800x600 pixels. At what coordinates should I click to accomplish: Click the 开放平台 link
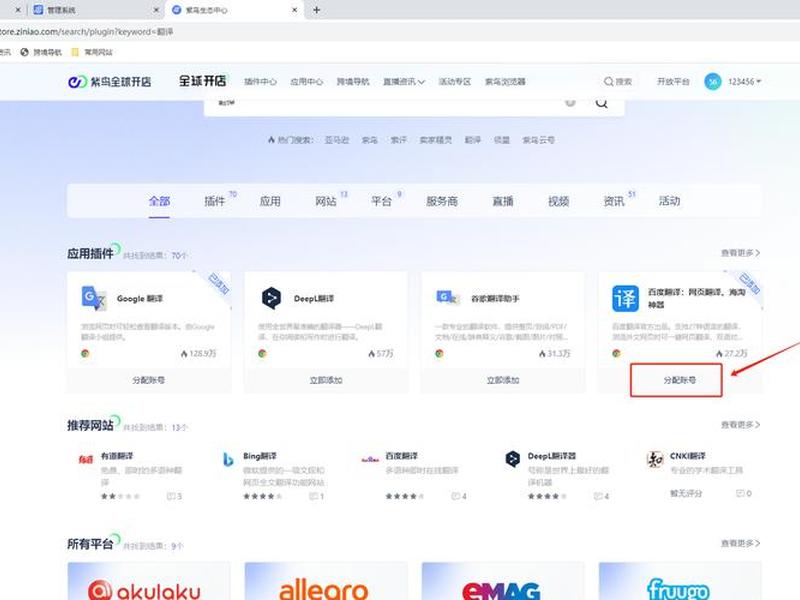tap(673, 82)
